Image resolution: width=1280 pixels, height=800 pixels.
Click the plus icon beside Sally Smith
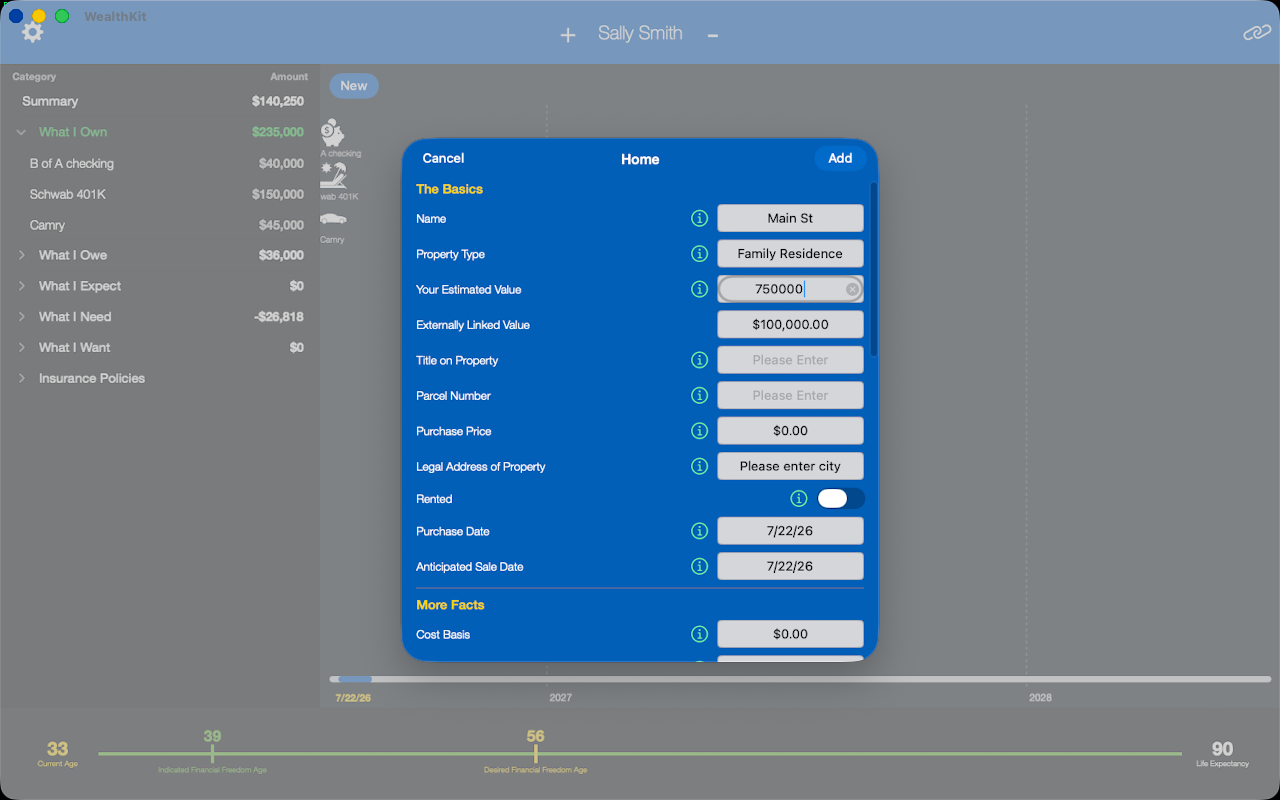tap(568, 35)
